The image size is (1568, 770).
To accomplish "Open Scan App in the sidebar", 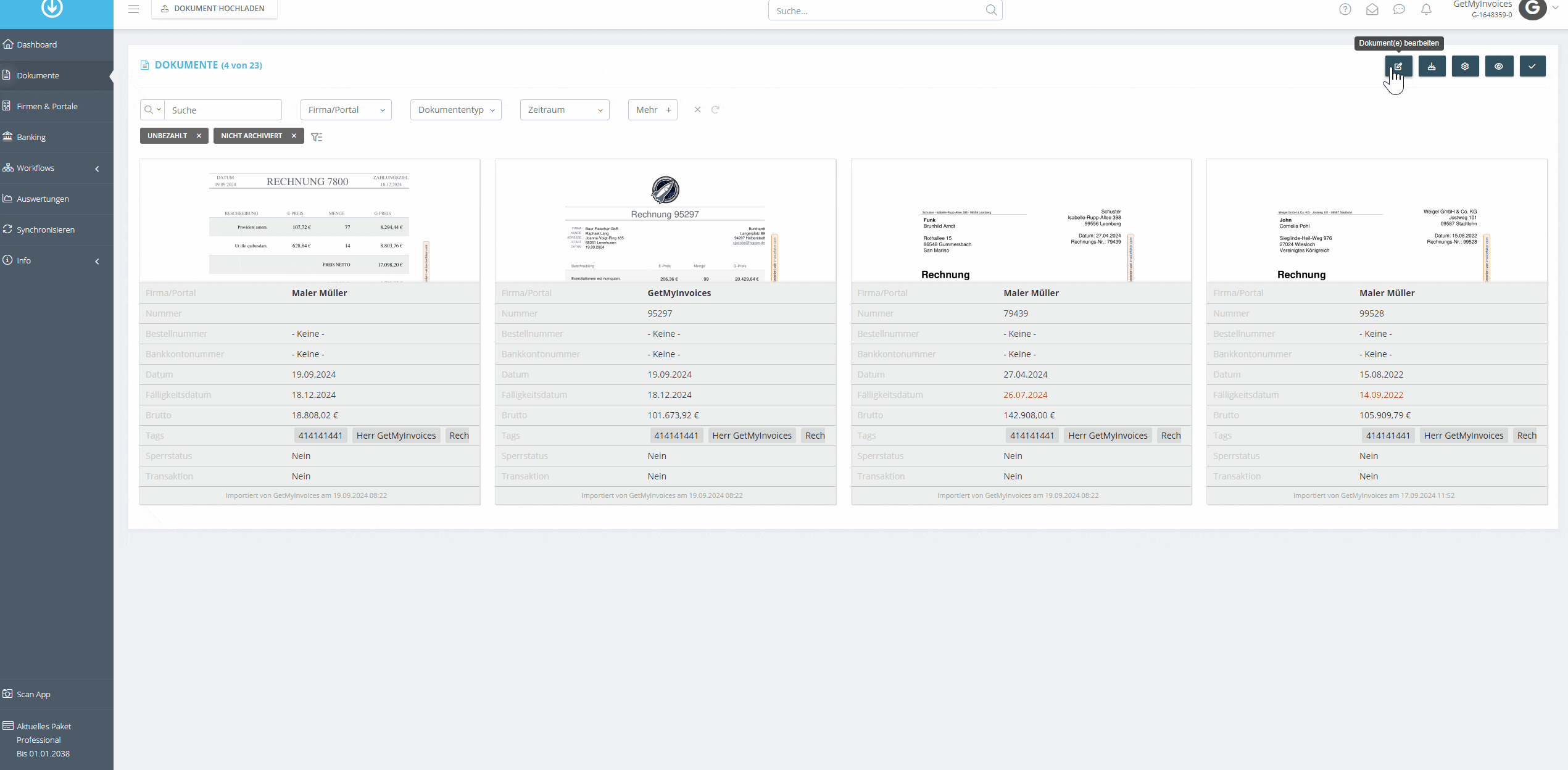I will click(x=57, y=694).
